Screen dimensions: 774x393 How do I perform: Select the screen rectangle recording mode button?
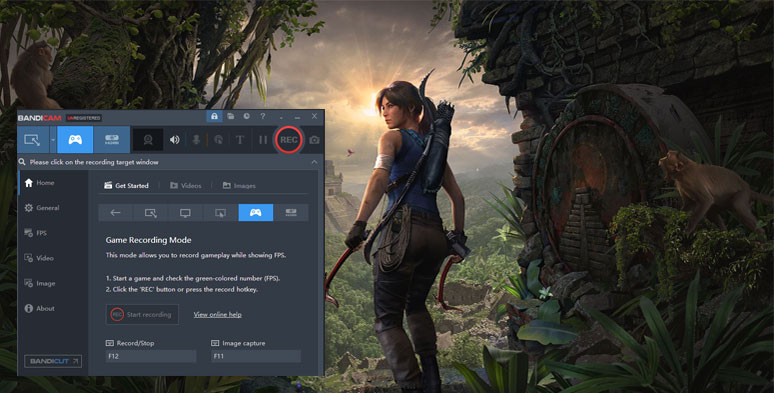coord(33,140)
